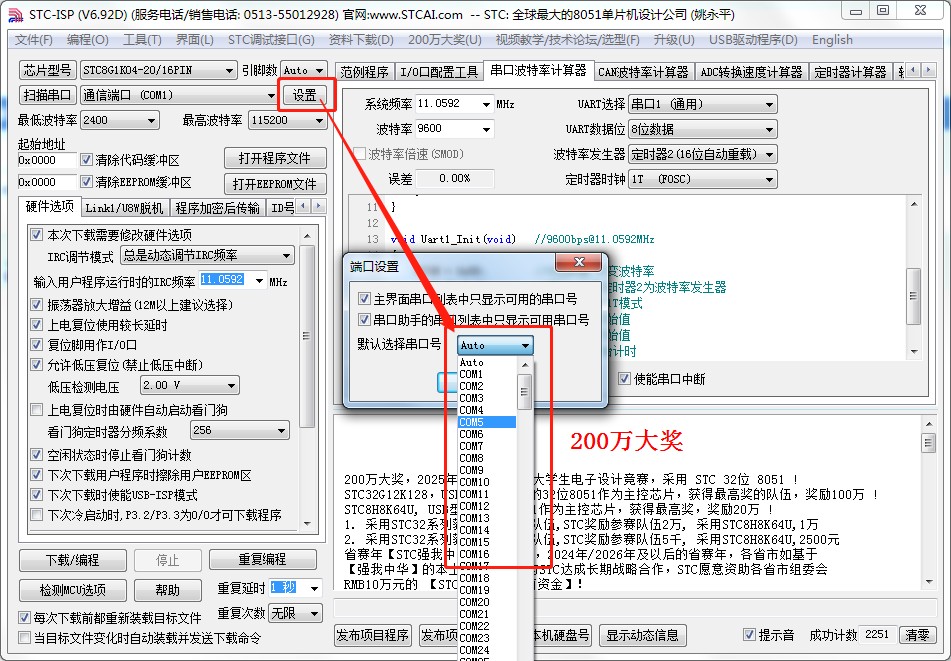Image resolution: width=951 pixels, height=661 pixels.
Task: Open STC调试接口(G) menu
Action: tap(271, 40)
